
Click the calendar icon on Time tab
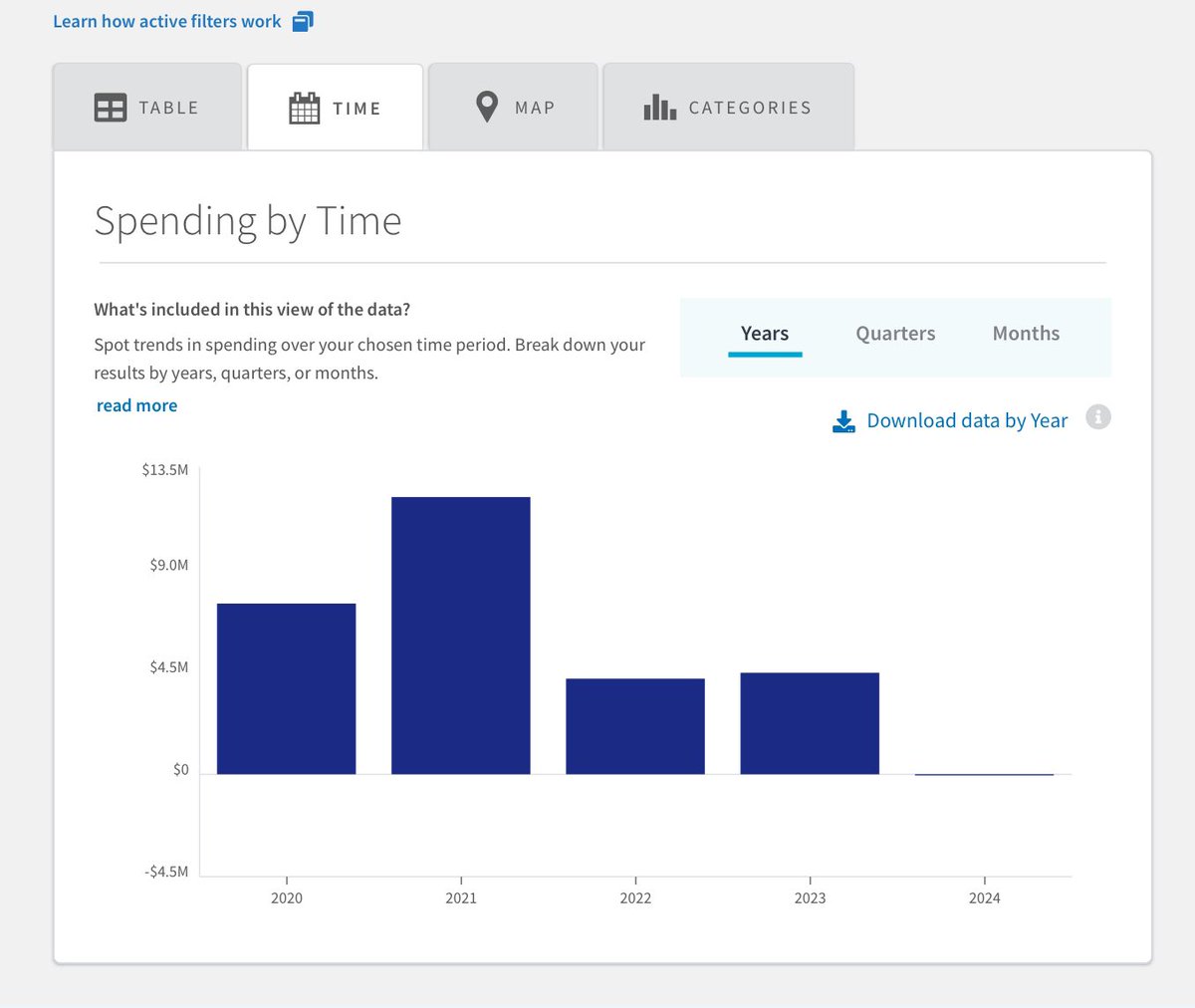[304, 108]
